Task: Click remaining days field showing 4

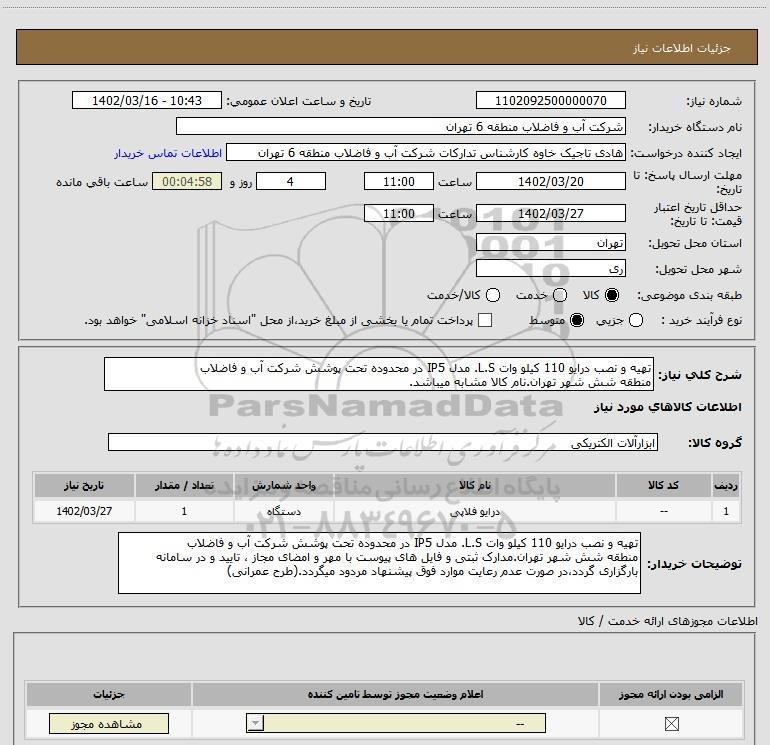Action: pyautogui.click(x=291, y=182)
